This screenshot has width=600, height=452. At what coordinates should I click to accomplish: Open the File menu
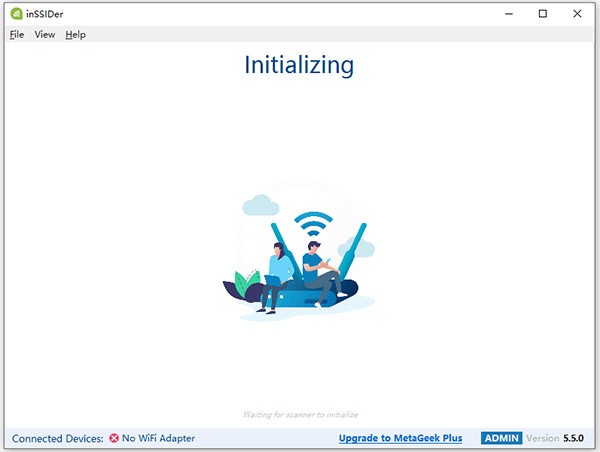pyautogui.click(x=17, y=34)
